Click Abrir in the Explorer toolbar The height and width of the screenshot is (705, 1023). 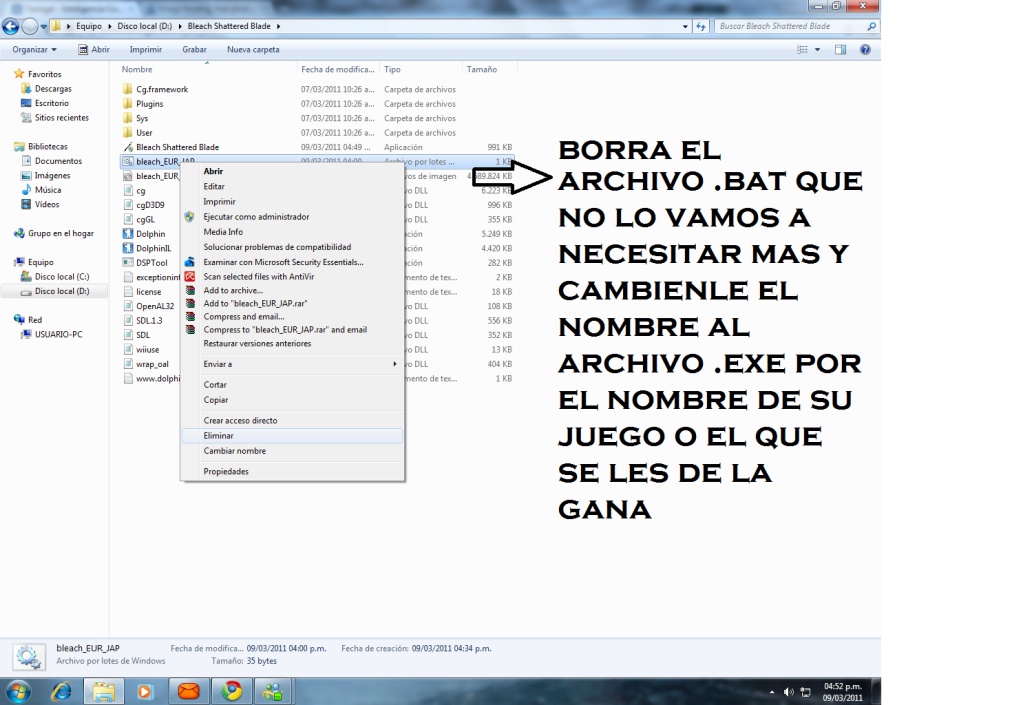(94, 50)
